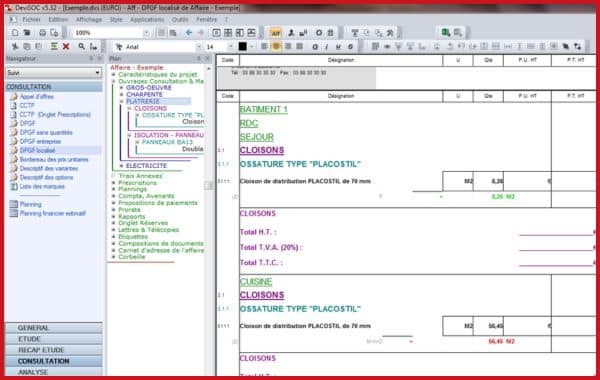The height and width of the screenshot is (380, 600).
Task: Open Bordereau des prix unitaires
Action: pyautogui.click(x=54, y=160)
